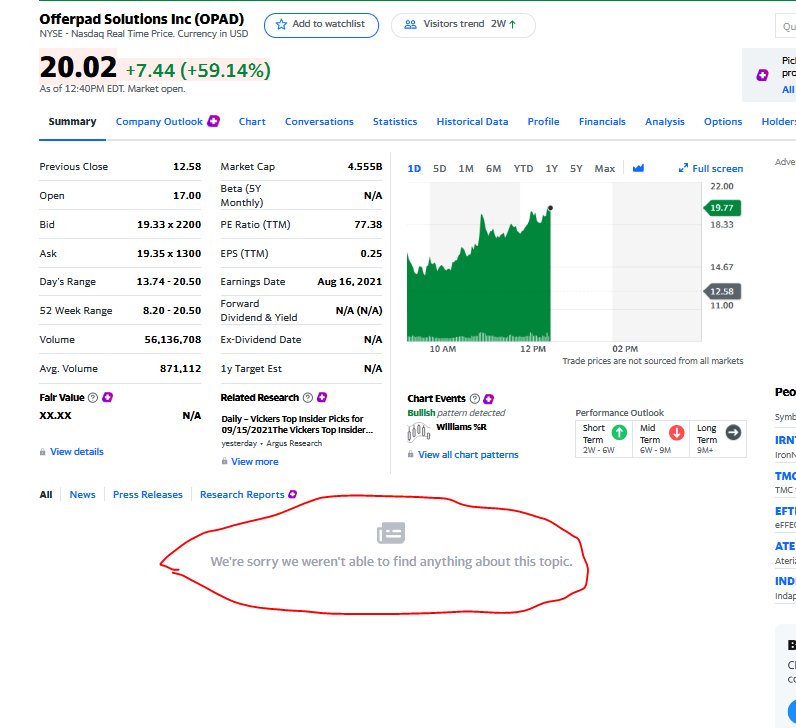Click the PE Ratio value 77.38
796x728 pixels.
pos(368,224)
